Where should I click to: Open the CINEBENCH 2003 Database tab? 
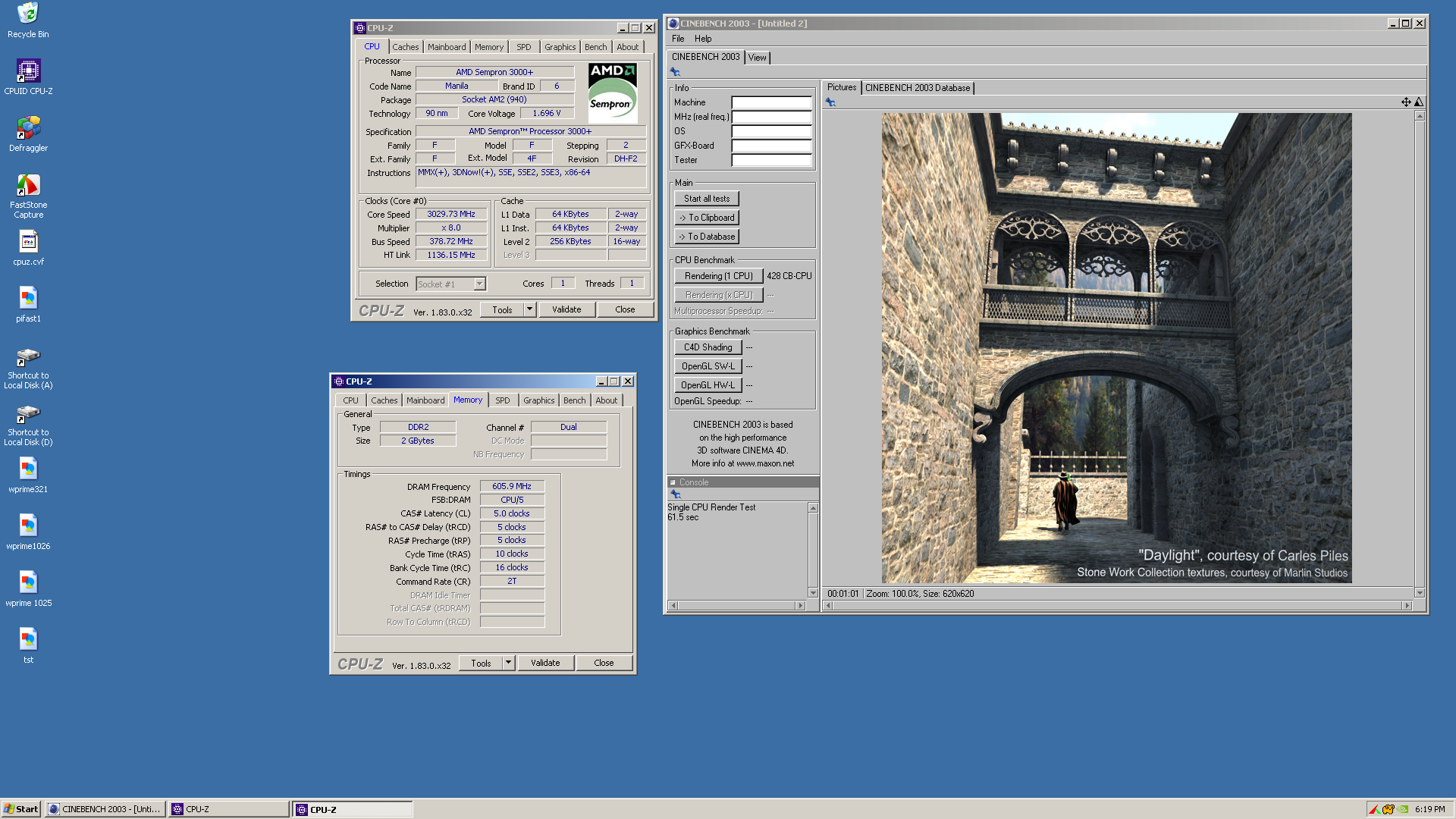(918, 88)
